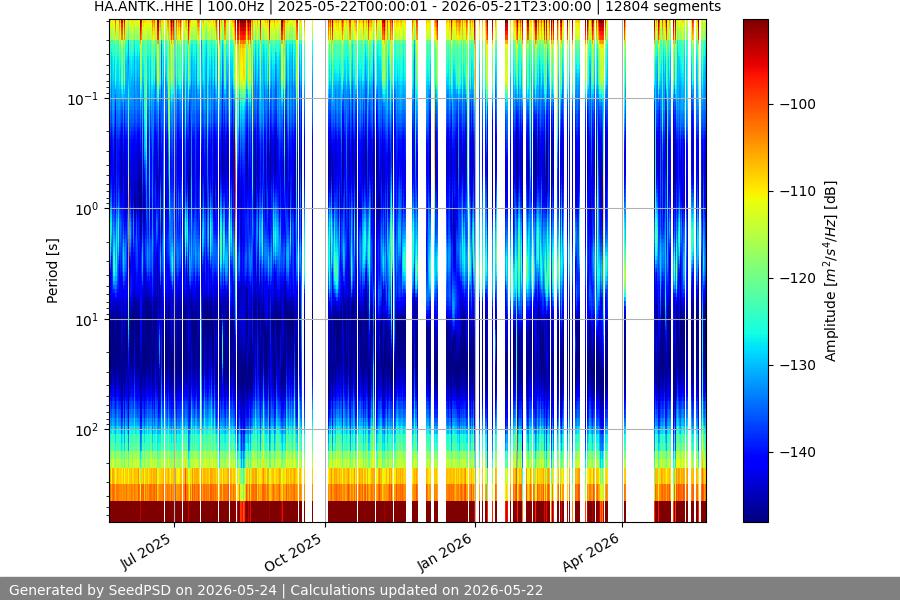The width and height of the screenshot is (900, 600).
Task: Click the 10⁰ period tick label
Action: click(87, 209)
